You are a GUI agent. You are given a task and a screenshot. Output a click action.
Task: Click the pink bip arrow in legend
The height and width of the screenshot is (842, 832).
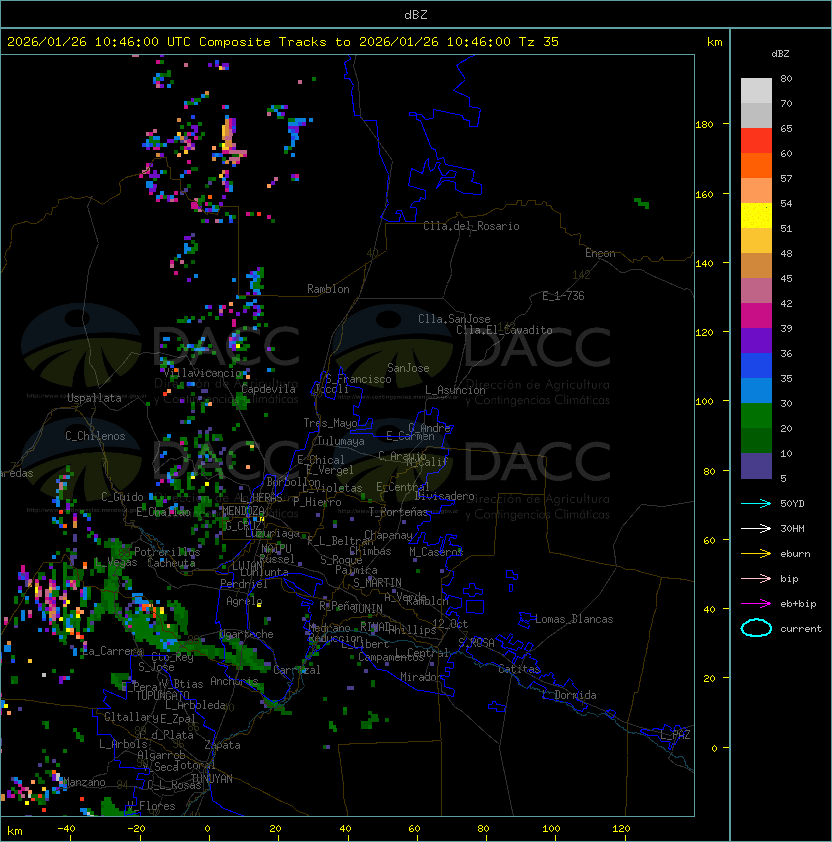coord(756,578)
